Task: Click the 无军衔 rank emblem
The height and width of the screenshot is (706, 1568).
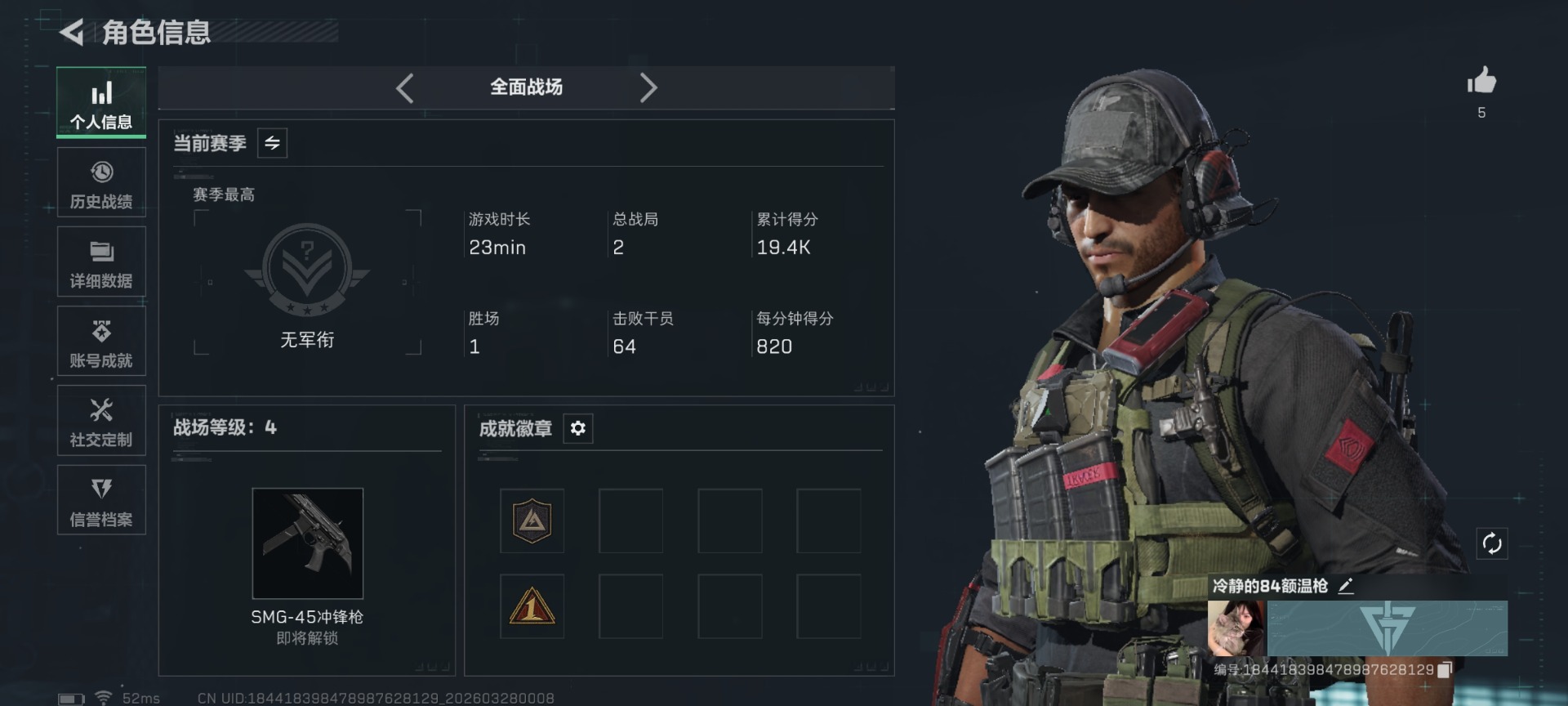Action: click(307, 271)
